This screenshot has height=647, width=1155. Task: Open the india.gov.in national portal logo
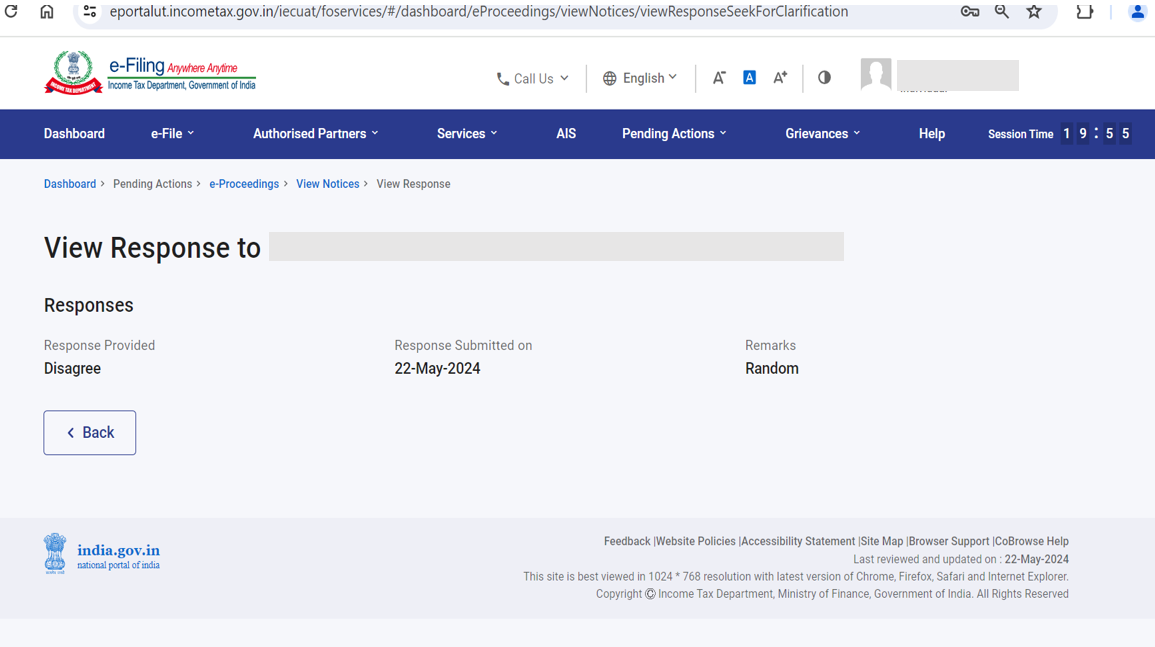coord(102,554)
